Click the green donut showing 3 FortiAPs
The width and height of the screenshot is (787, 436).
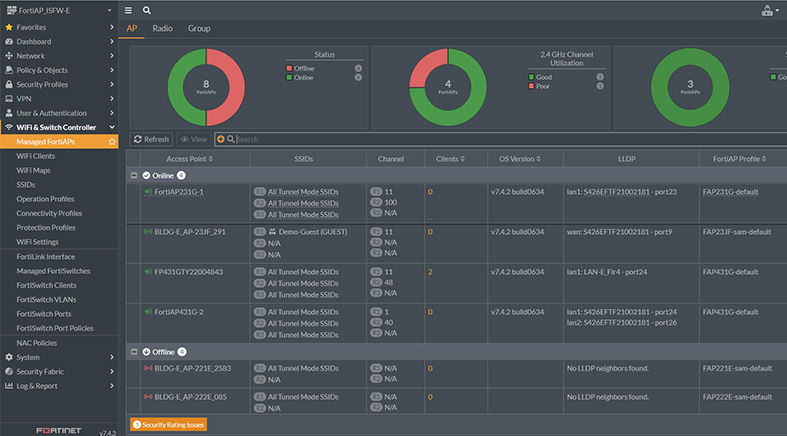(690, 87)
